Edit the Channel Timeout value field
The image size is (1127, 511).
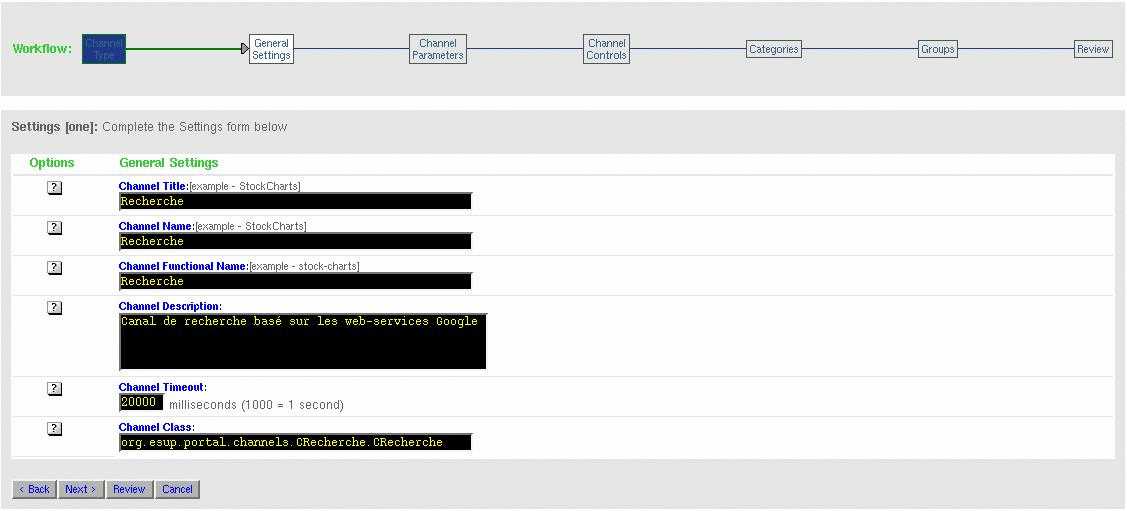(141, 402)
